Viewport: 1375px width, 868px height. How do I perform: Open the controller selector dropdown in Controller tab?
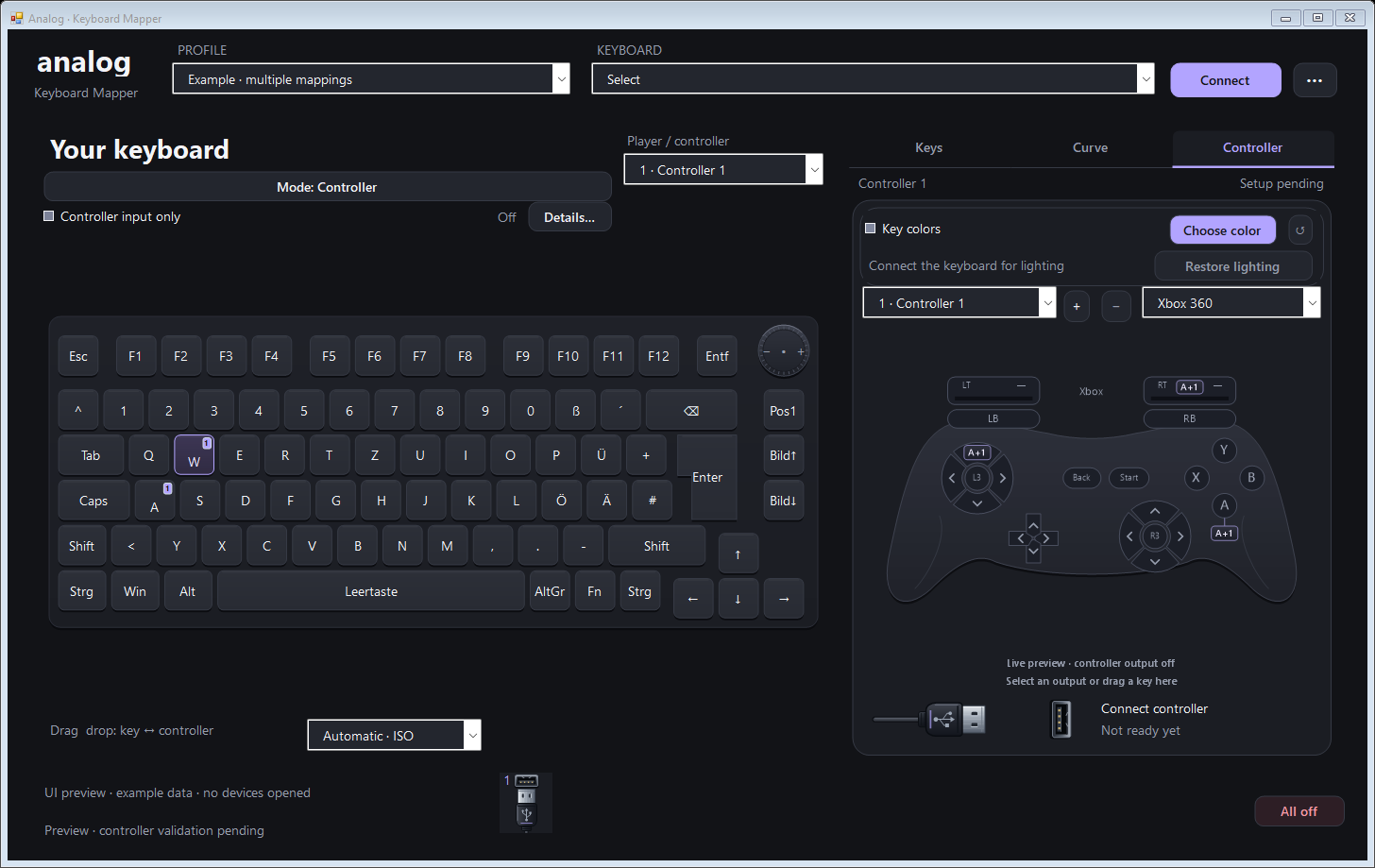click(x=959, y=303)
